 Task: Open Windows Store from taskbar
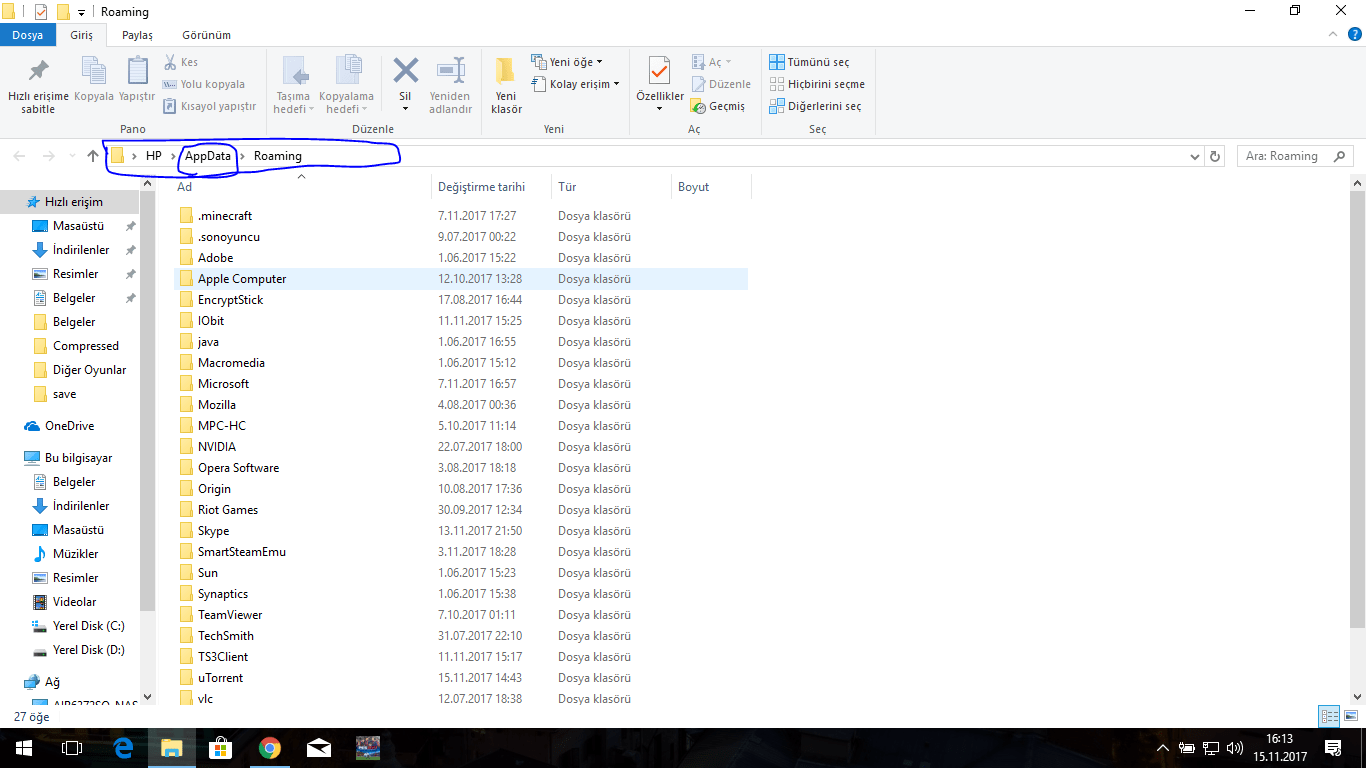click(x=221, y=748)
